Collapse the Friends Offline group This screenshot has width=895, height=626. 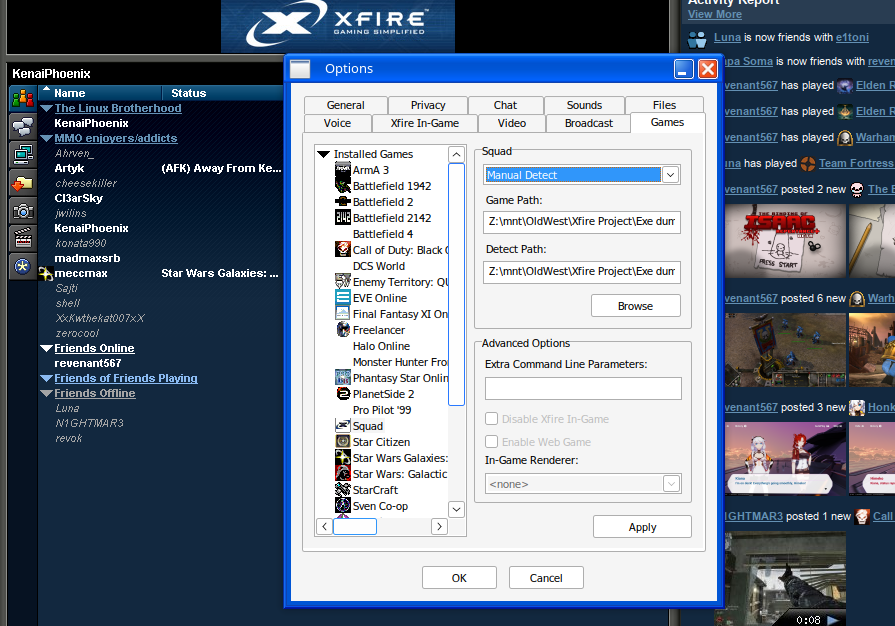click(46, 393)
